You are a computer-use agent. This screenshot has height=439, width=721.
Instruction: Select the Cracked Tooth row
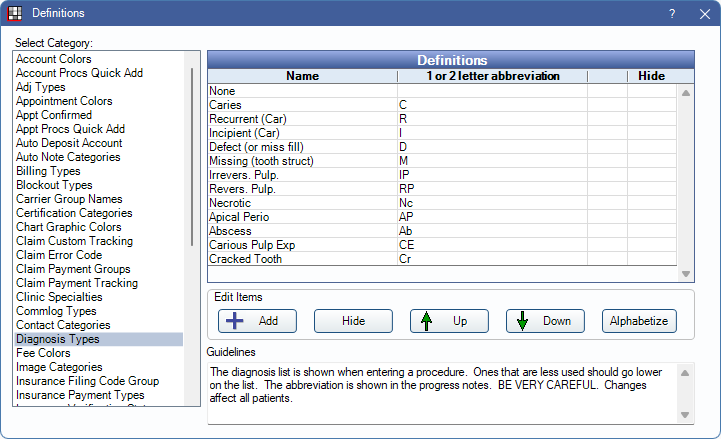pos(246,258)
